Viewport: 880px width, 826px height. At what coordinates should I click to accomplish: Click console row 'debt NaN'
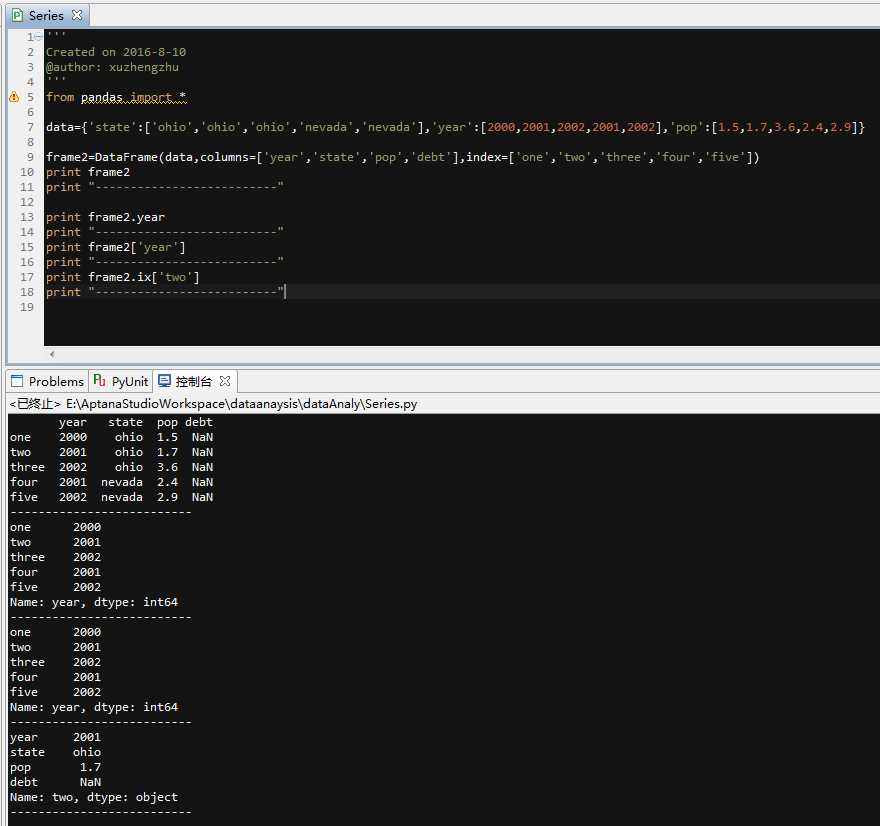coord(56,782)
